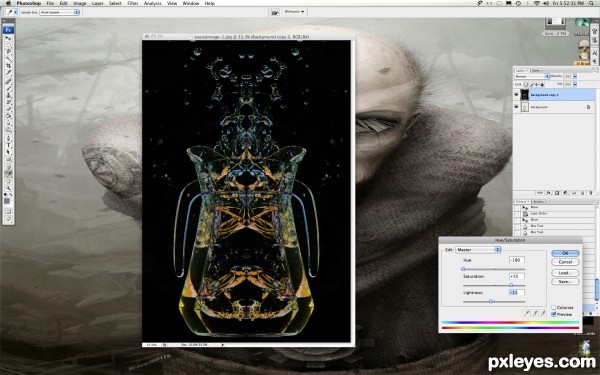
Task: Toggle lock image pixels
Action: (x=532, y=85)
